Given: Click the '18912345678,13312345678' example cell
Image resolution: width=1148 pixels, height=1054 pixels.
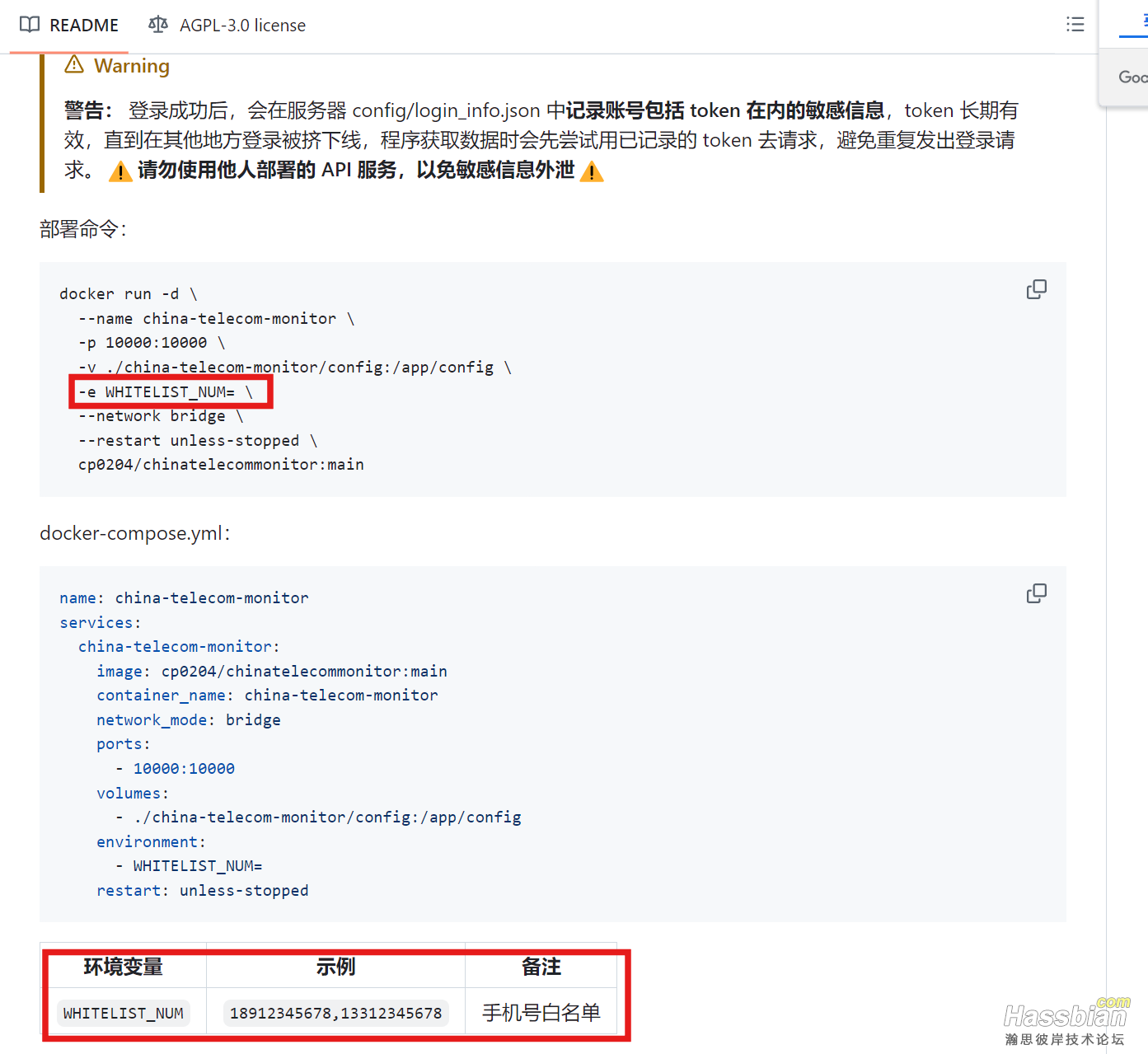Looking at the screenshot, I should (x=335, y=1013).
